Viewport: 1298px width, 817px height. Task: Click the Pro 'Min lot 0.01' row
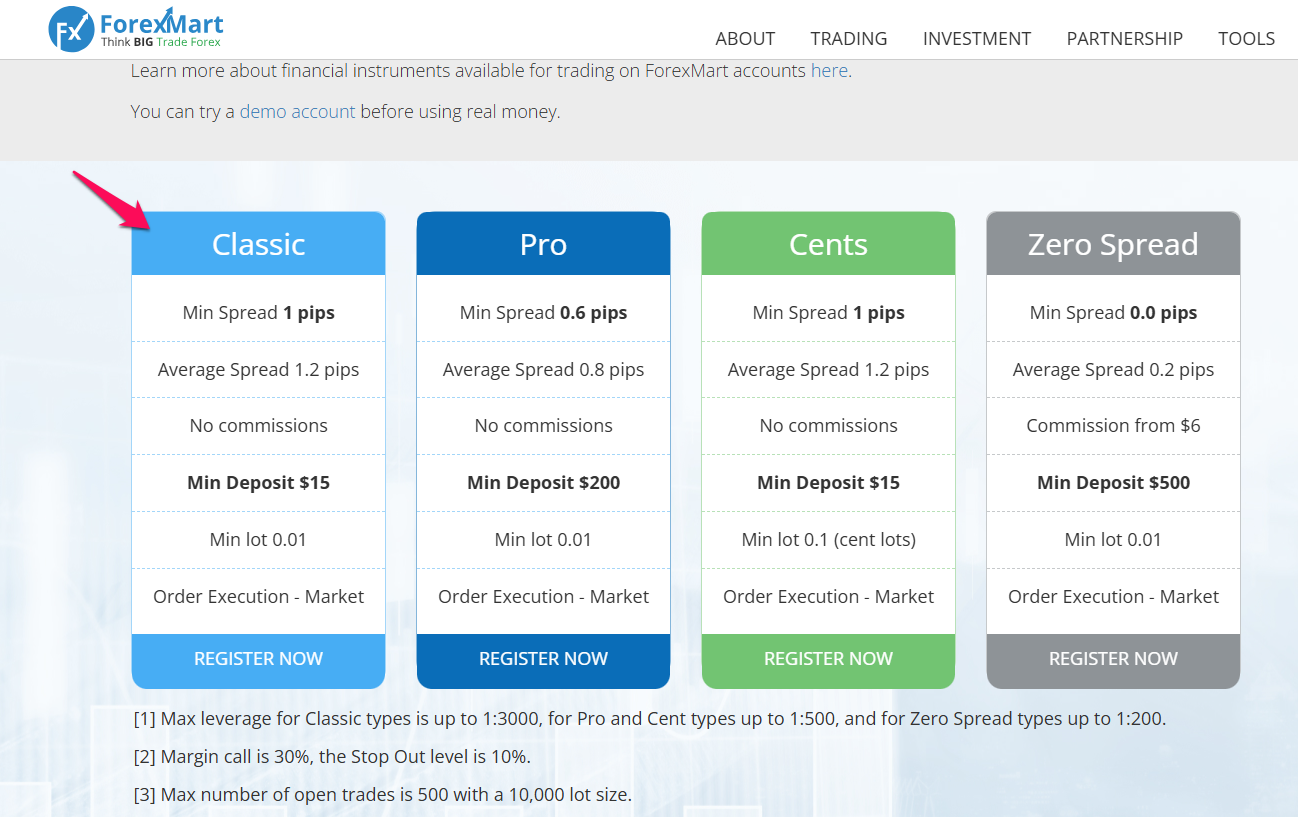pyautogui.click(x=543, y=540)
